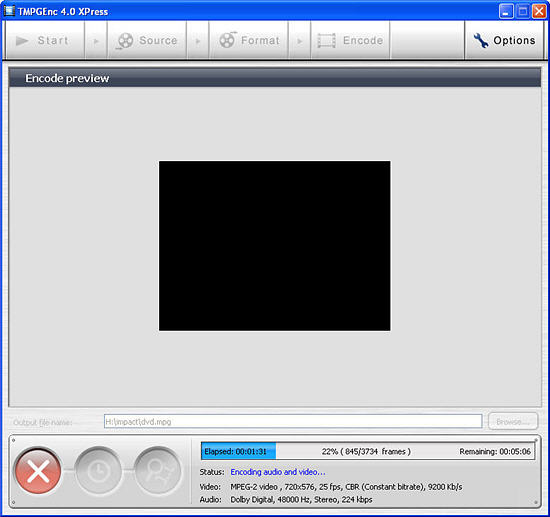
Task: Click the arrow between Format and Encode
Action: pos(299,41)
